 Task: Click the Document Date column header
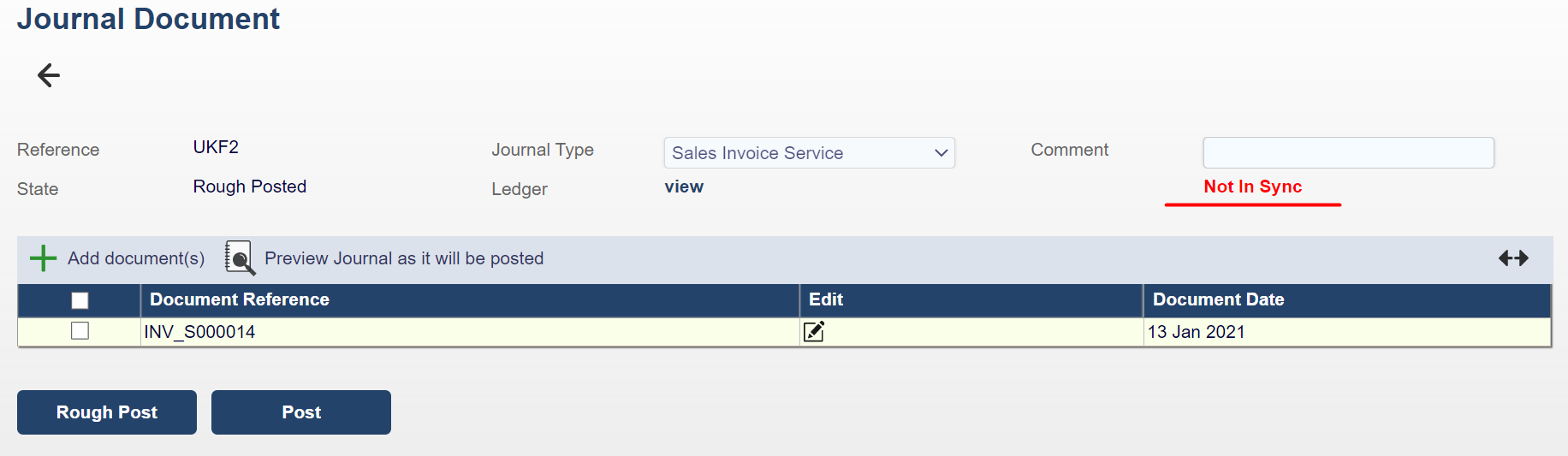coord(1218,300)
